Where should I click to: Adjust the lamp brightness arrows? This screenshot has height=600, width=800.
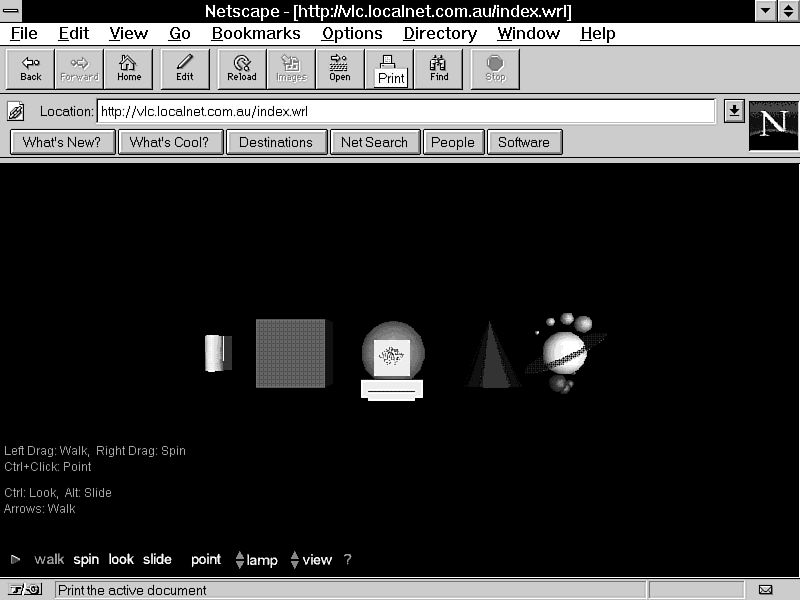pos(240,560)
